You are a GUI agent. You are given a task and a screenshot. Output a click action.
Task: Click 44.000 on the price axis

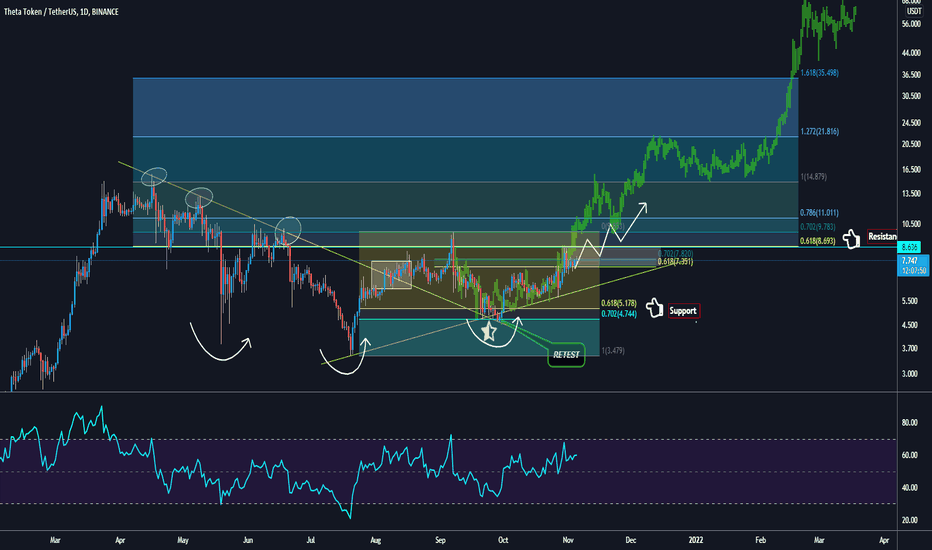click(911, 53)
